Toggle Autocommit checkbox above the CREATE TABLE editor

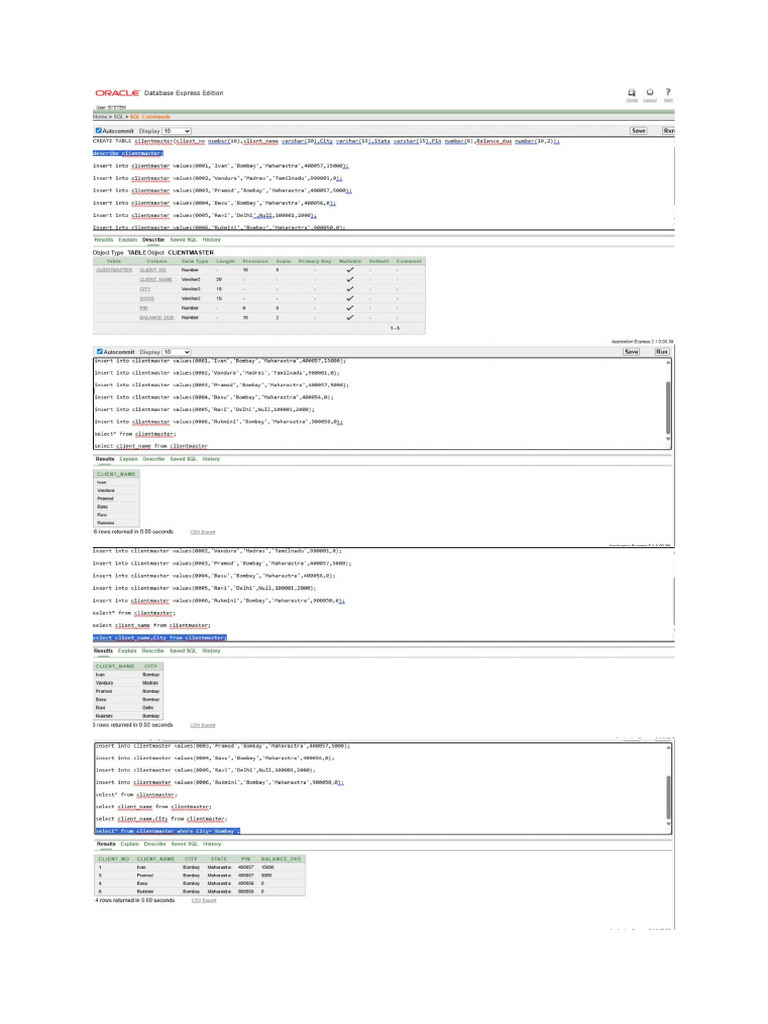pyautogui.click(x=99, y=131)
